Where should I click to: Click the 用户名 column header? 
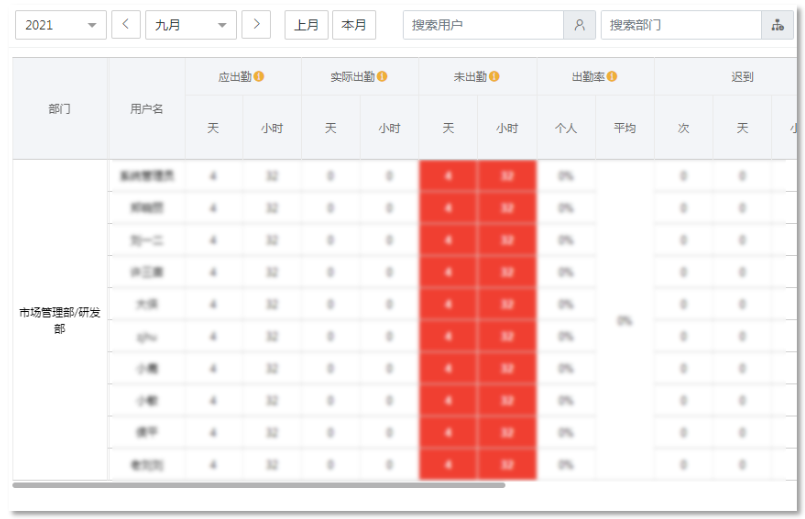[146, 108]
